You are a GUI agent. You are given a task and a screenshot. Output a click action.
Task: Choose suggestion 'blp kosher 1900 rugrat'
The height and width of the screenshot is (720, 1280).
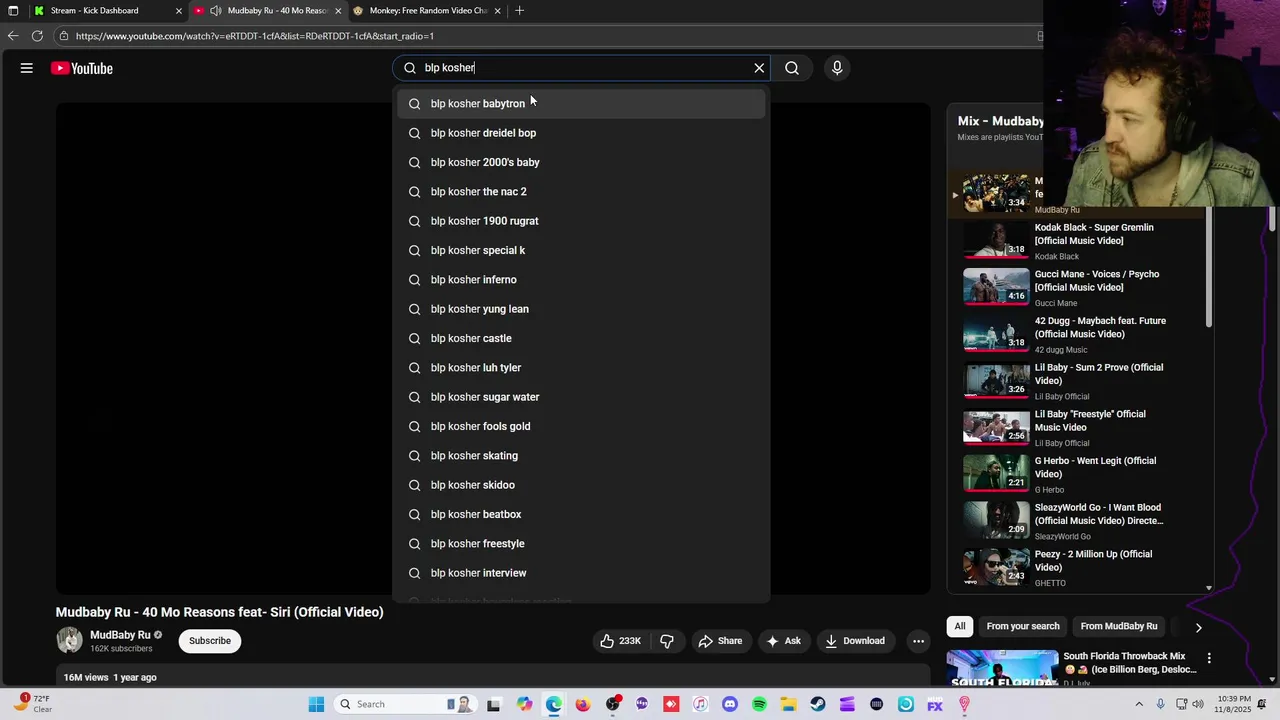coord(581,221)
